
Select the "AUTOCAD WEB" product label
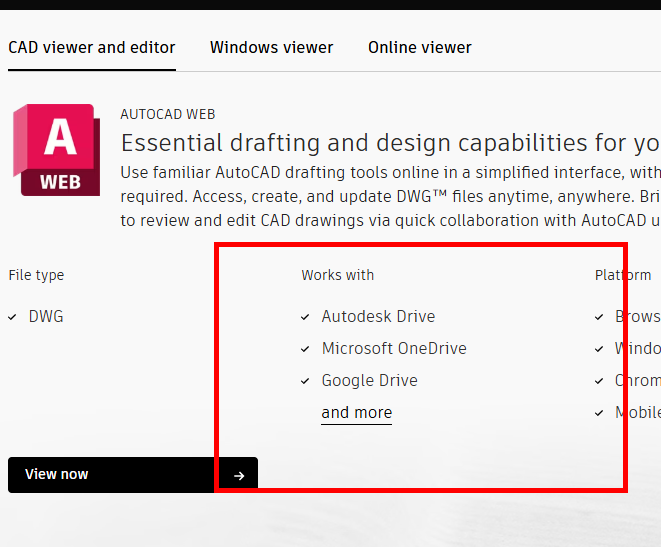click(x=168, y=114)
